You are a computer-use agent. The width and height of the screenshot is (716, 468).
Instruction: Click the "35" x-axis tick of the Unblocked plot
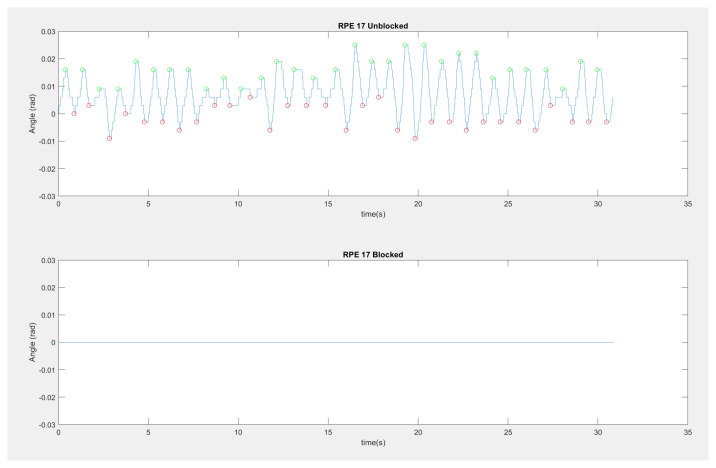[x=687, y=204]
